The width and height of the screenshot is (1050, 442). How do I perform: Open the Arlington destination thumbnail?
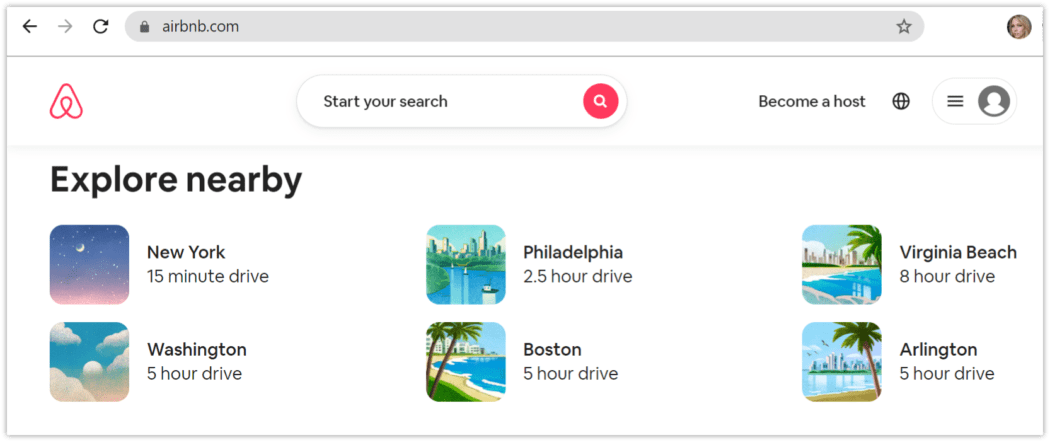click(842, 362)
